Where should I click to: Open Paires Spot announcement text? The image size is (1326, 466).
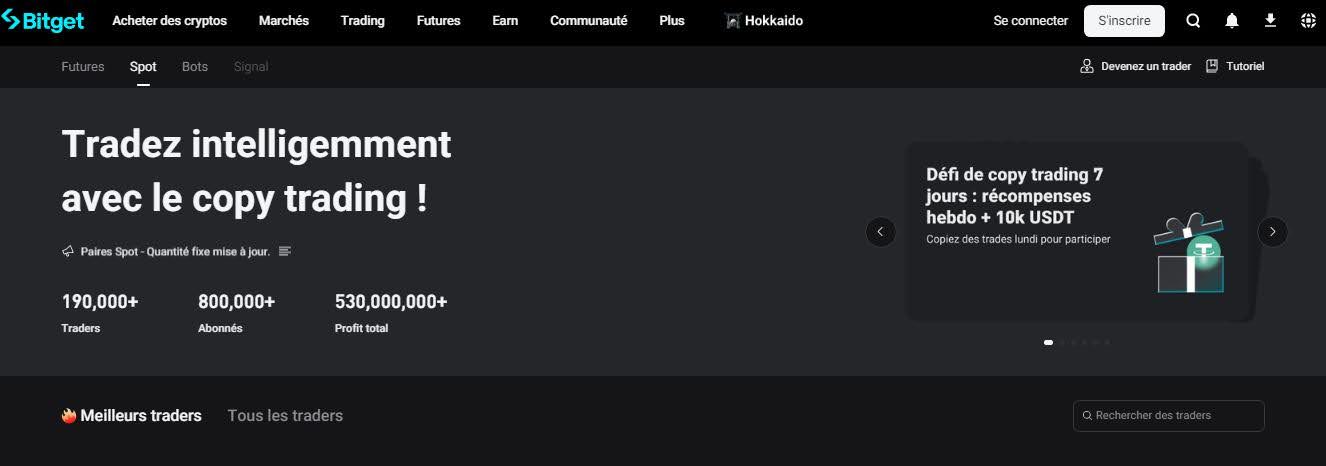coord(175,252)
